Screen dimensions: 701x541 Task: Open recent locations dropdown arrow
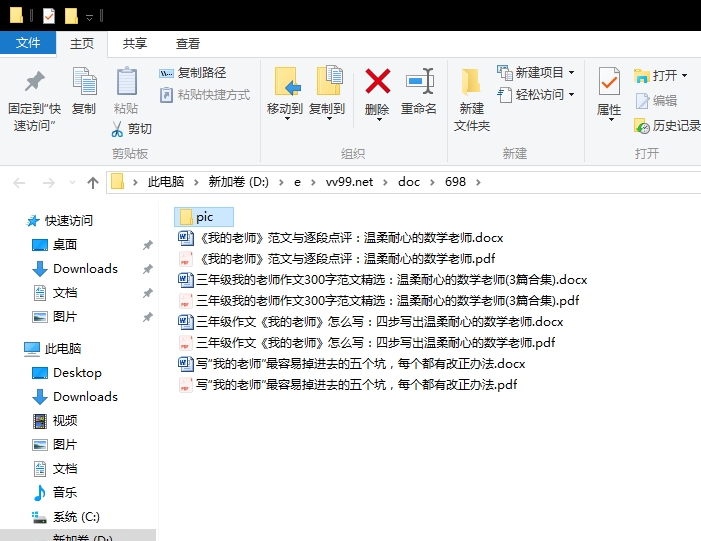(72, 182)
